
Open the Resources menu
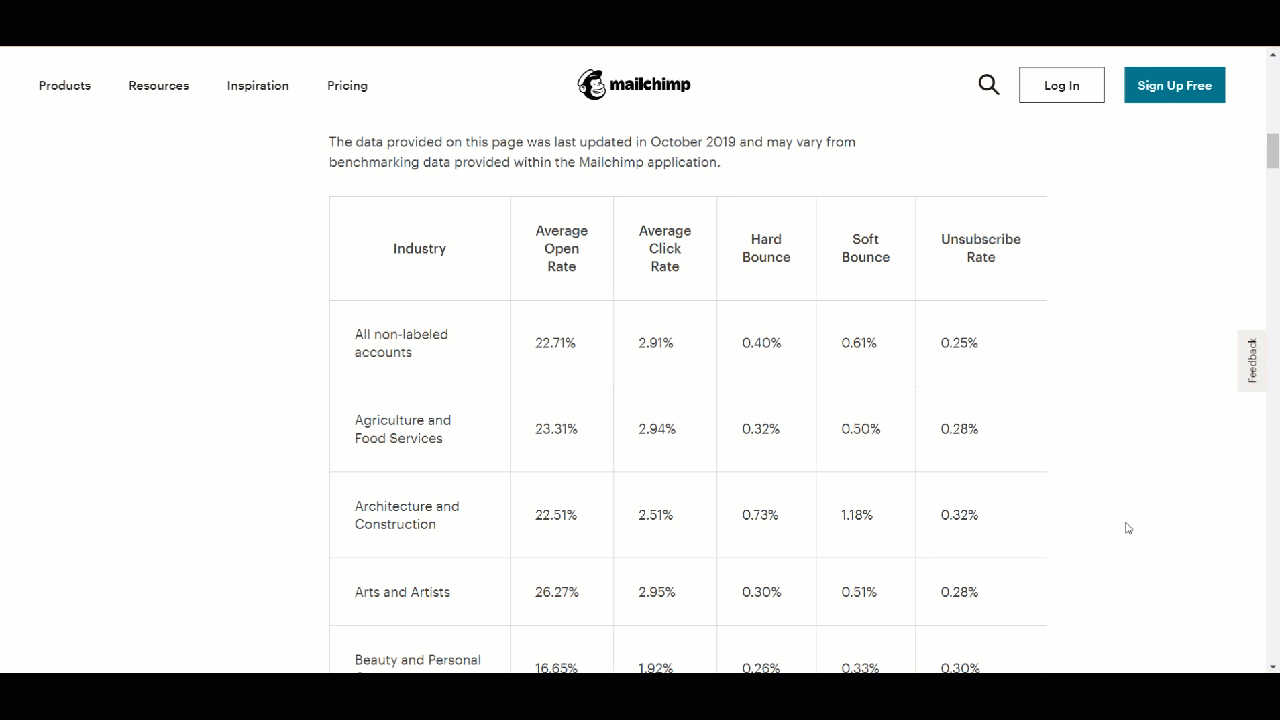click(x=159, y=86)
